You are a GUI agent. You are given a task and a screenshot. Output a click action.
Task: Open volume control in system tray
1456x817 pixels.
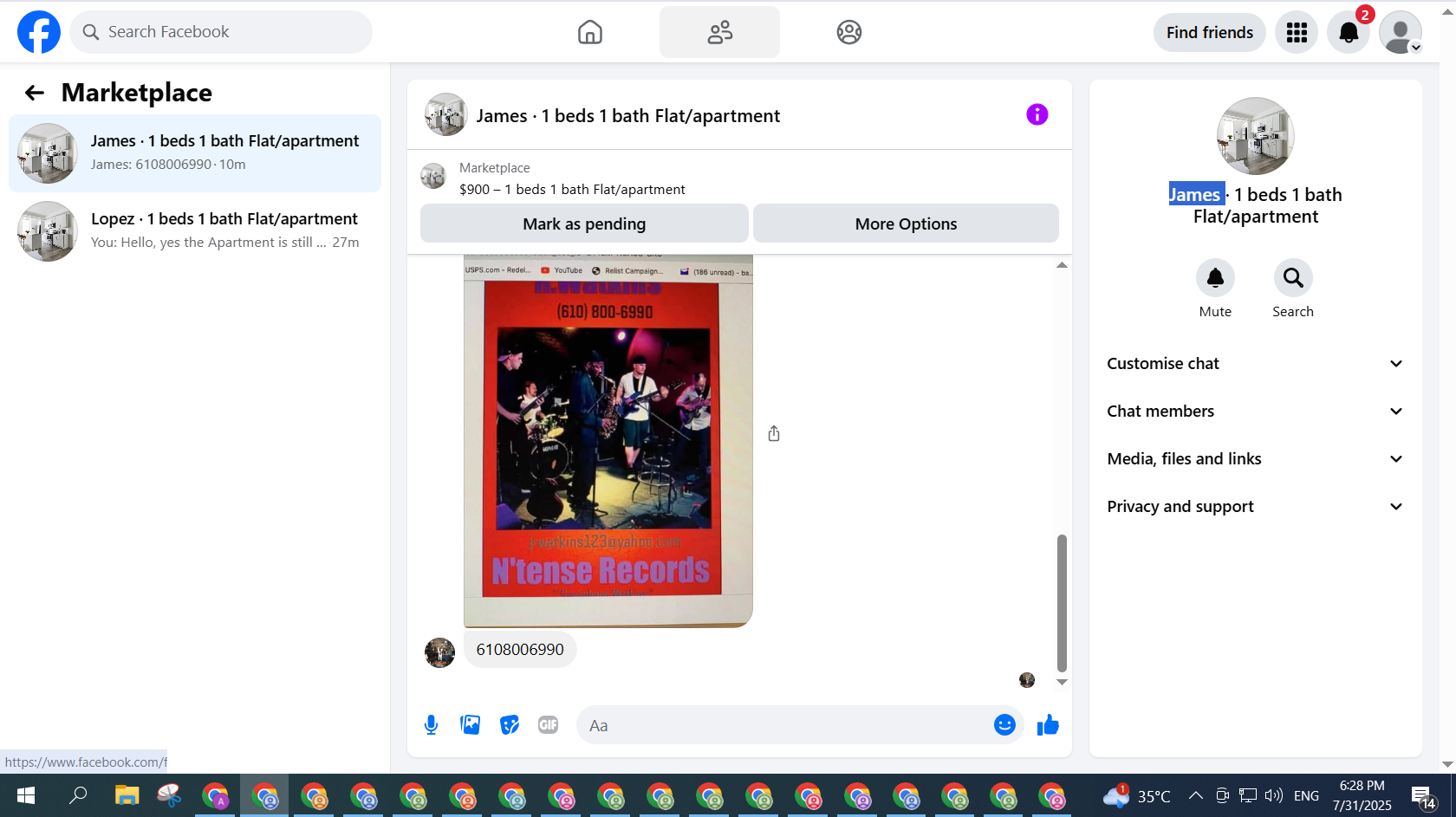click(1273, 795)
